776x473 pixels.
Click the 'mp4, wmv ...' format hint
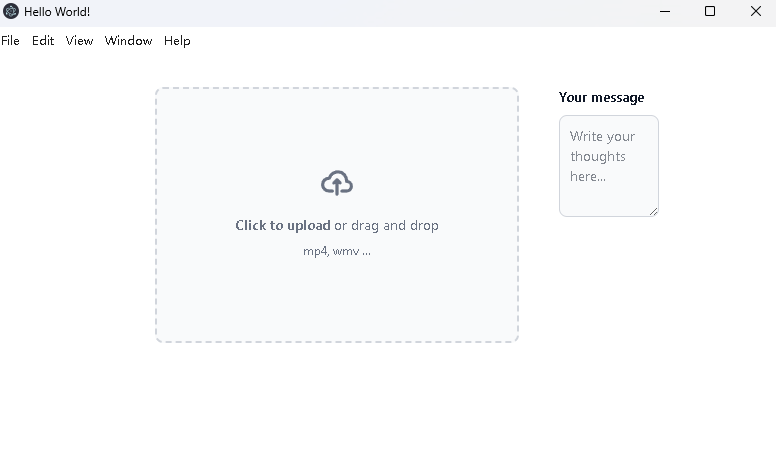(x=337, y=251)
